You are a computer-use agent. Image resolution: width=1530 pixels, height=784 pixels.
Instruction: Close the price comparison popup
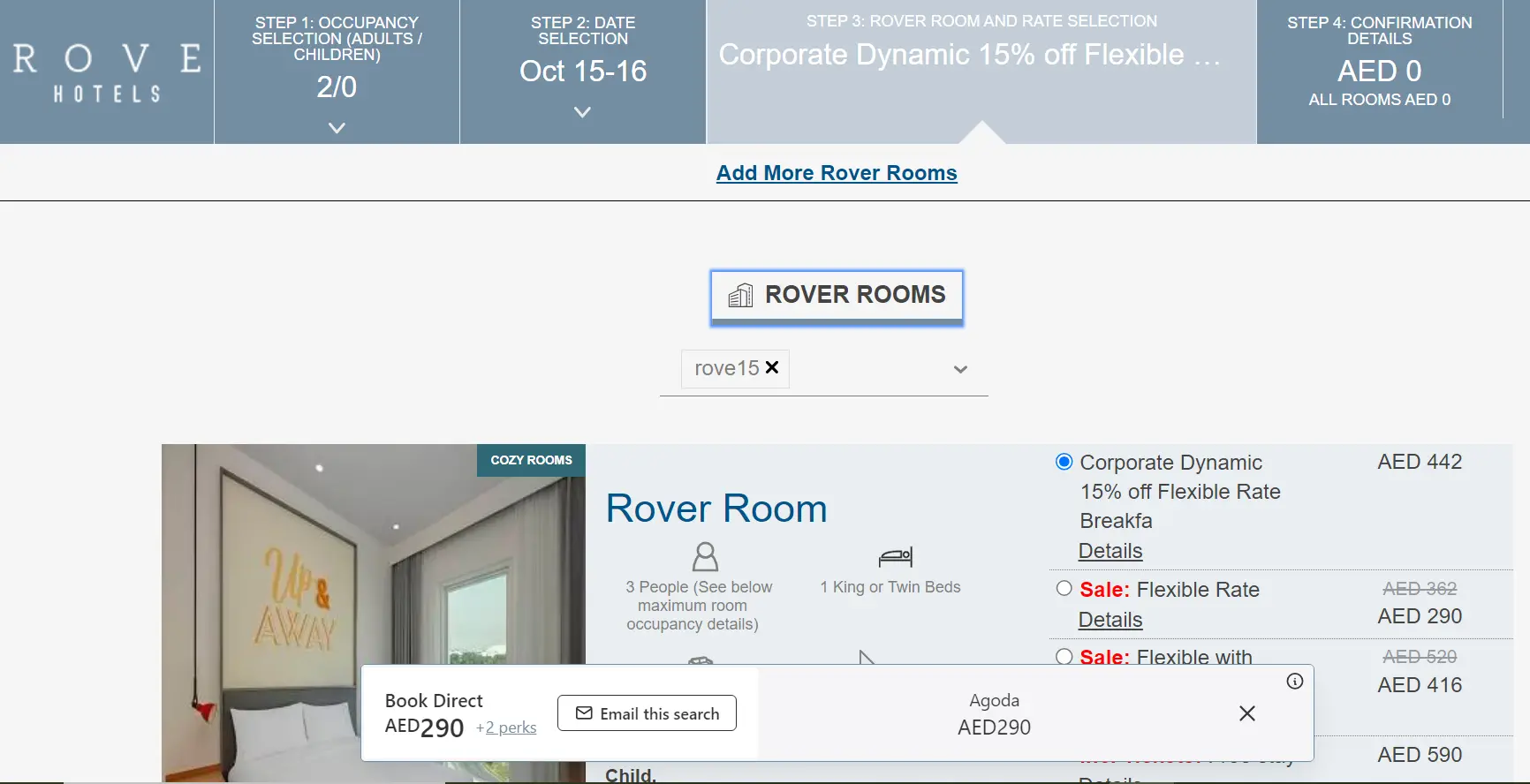tap(1247, 713)
